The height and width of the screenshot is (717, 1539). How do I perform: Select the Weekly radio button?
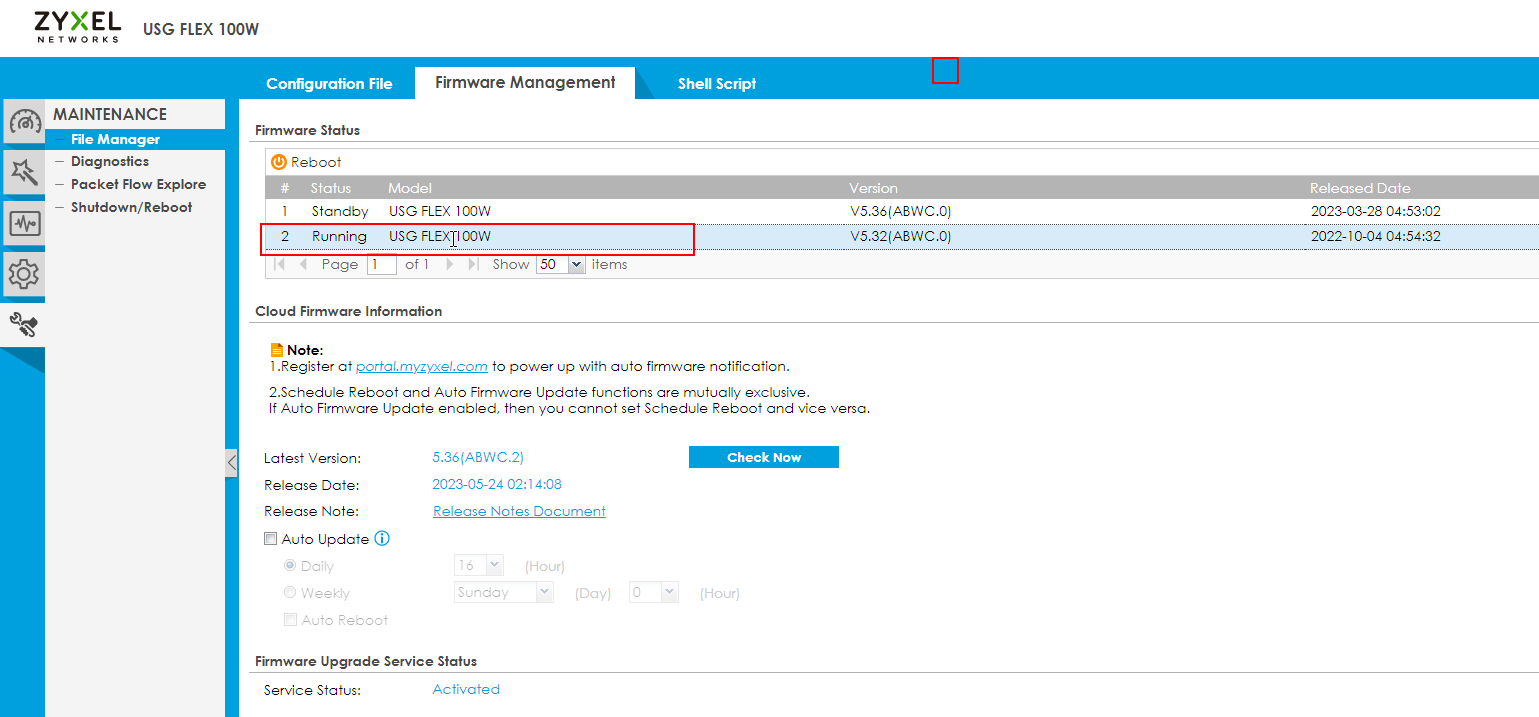(290, 593)
